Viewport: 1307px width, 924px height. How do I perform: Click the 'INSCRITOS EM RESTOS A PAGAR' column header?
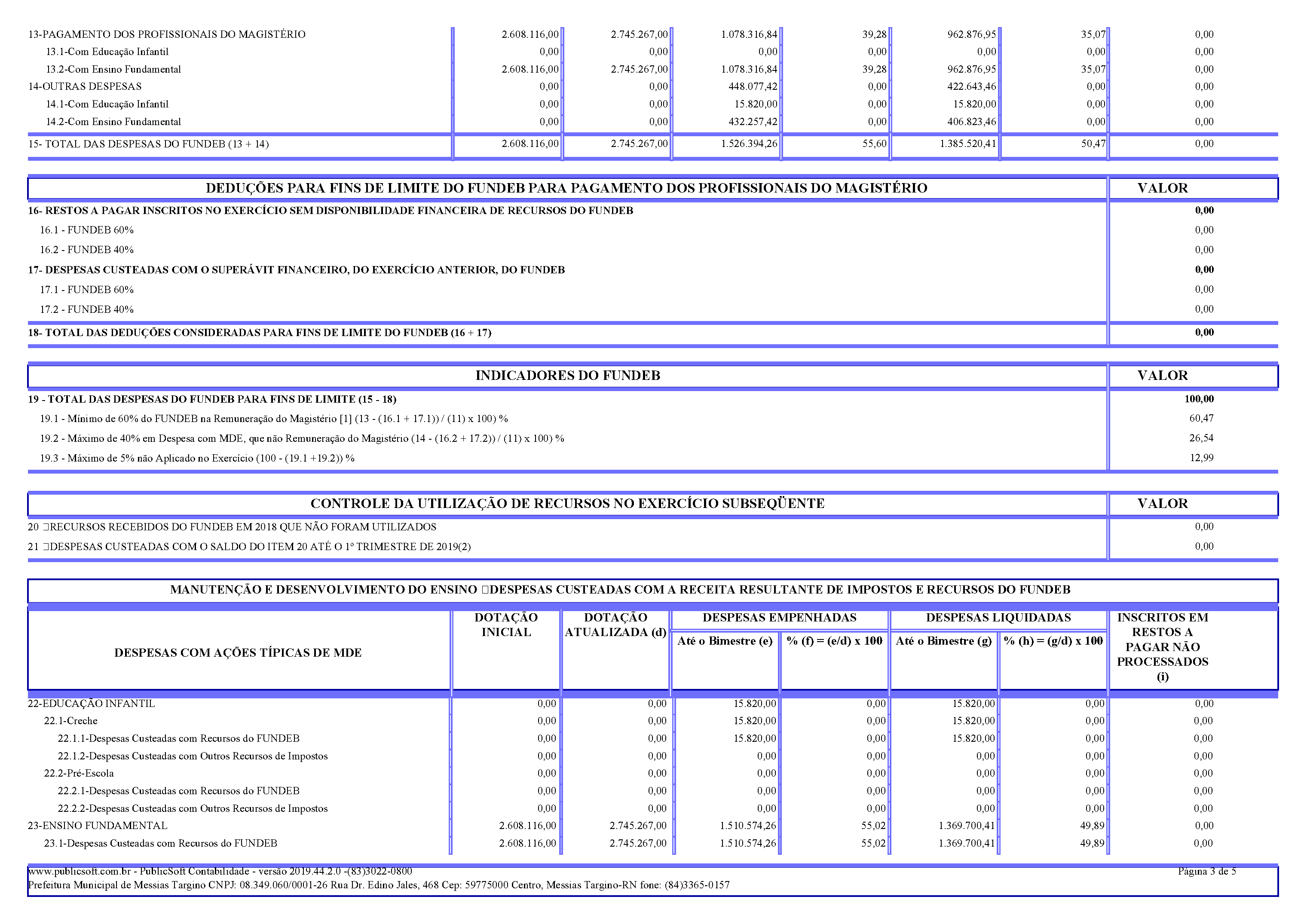[1163, 647]
